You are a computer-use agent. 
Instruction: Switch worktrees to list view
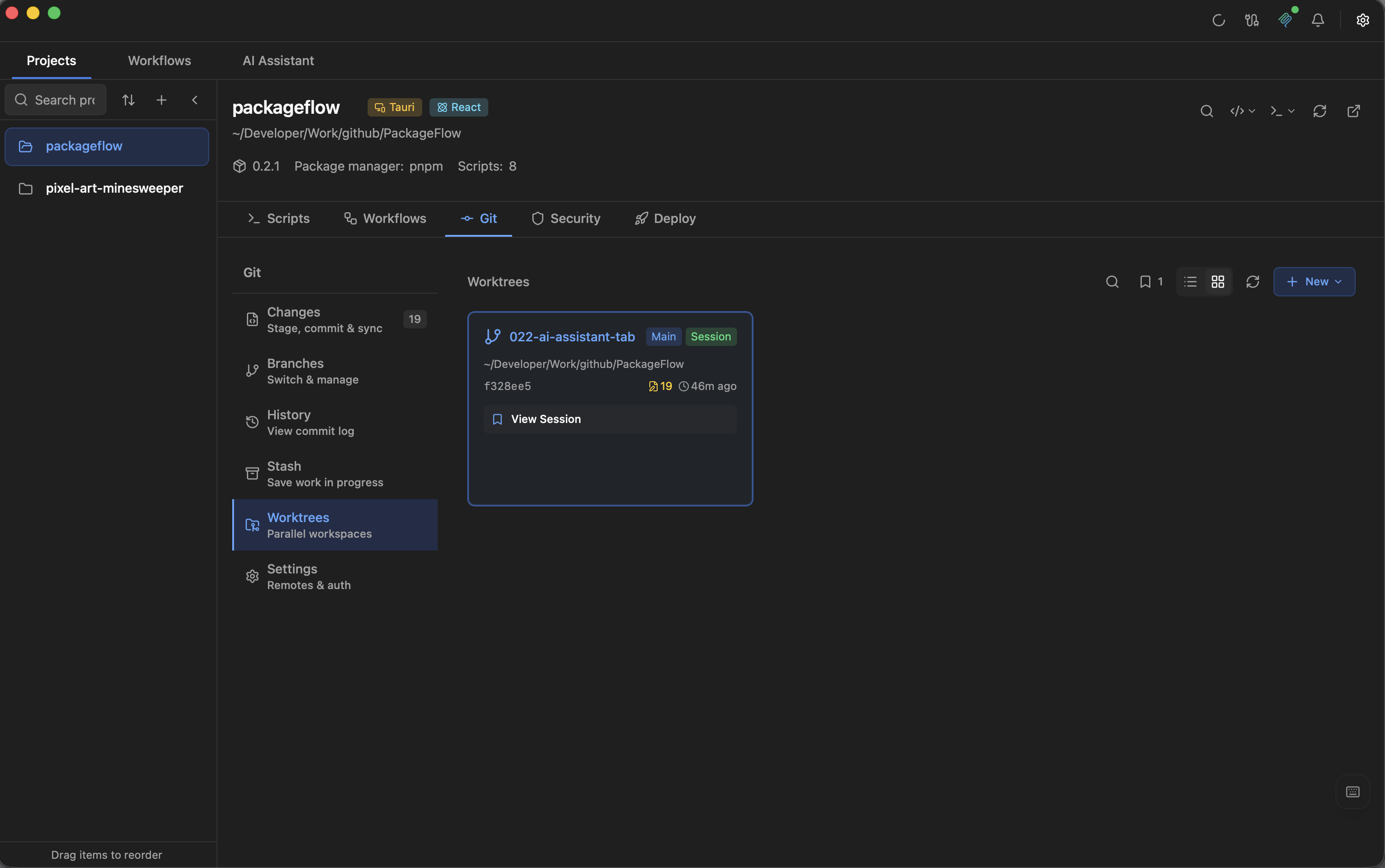pyautogui.click(x=1190, y=282)
